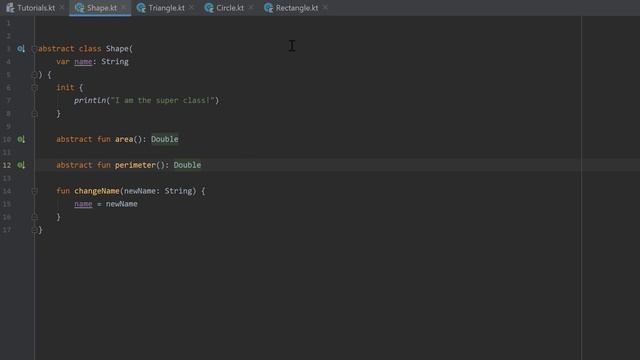Show implementations of perimeter() via gutter icon

click(x=21, y=165)
